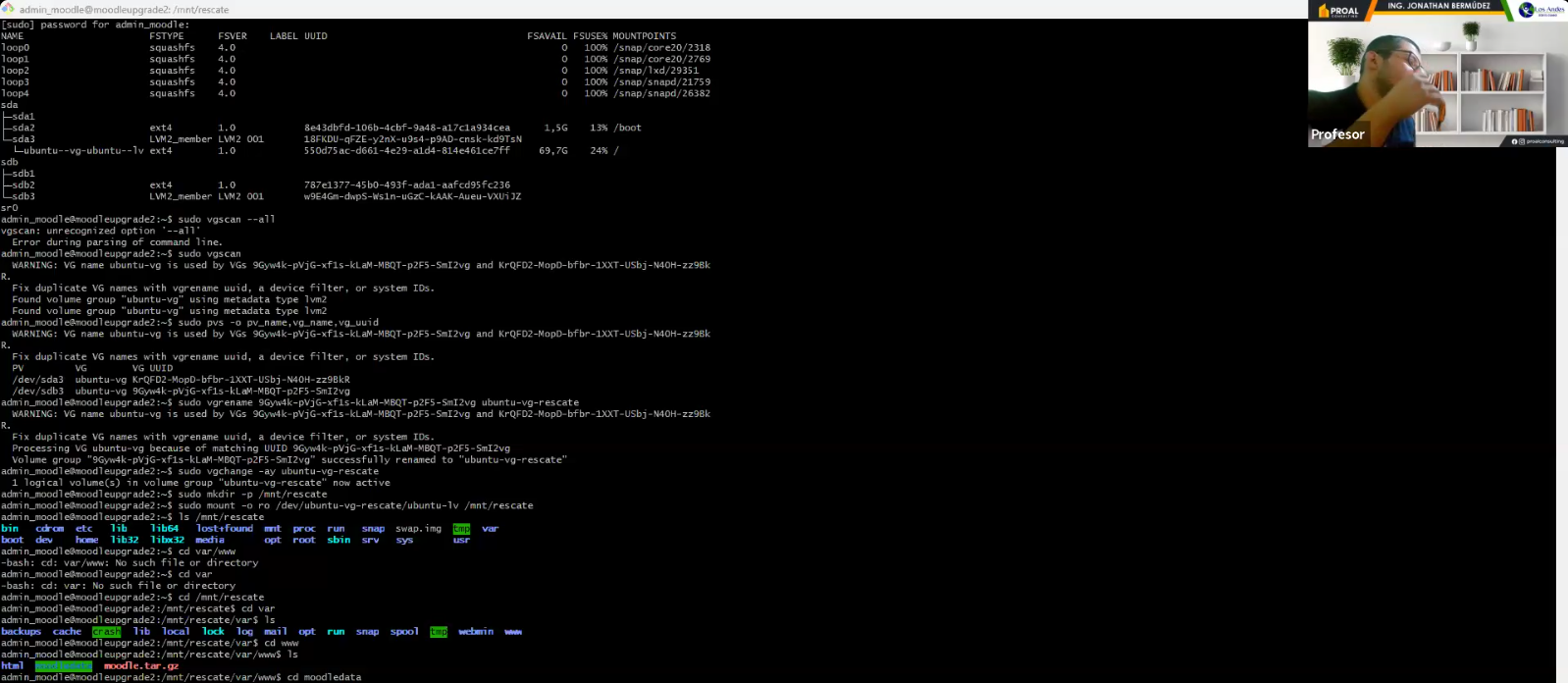Image resolution: width=1568 pixels, height=683 pixels.
Task: Click the 'libx32' directory name
Action: coord(168,540)
